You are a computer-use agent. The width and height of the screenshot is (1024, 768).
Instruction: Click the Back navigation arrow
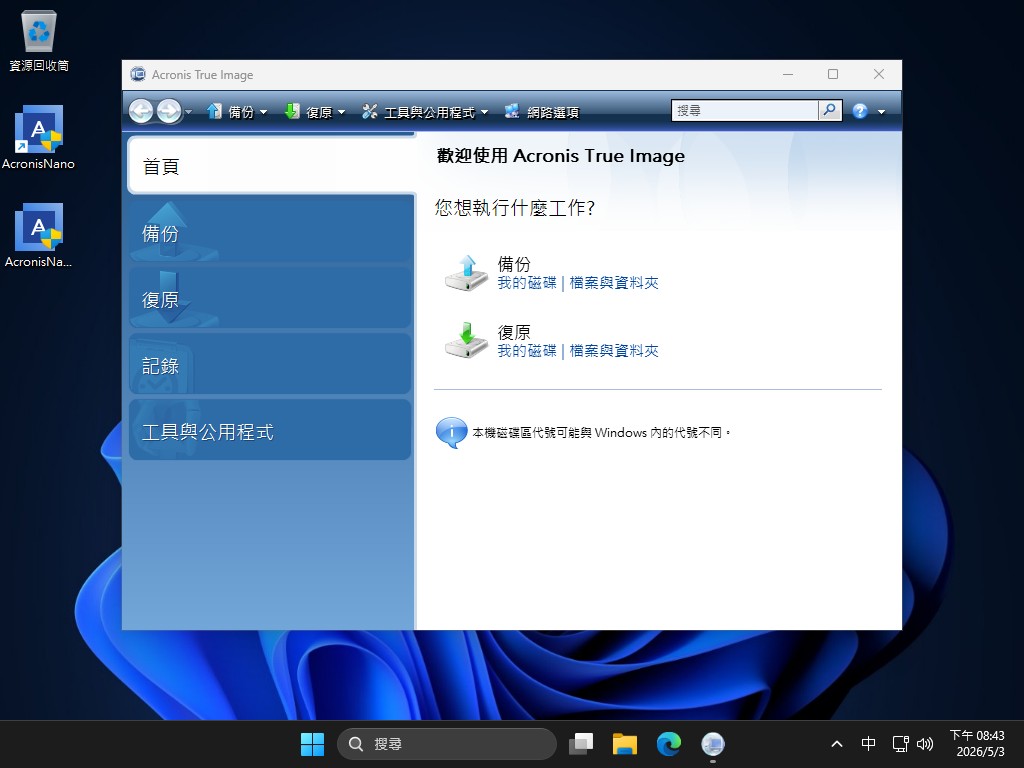point(140,112)
